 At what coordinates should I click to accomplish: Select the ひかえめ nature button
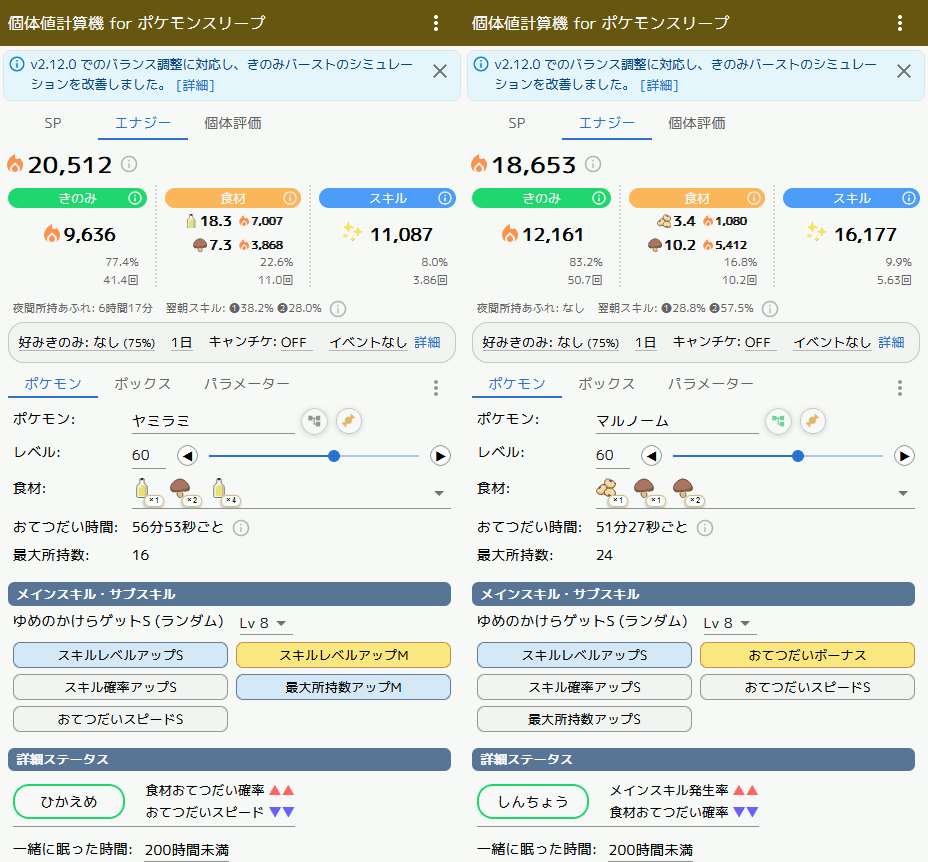point(69,801)
